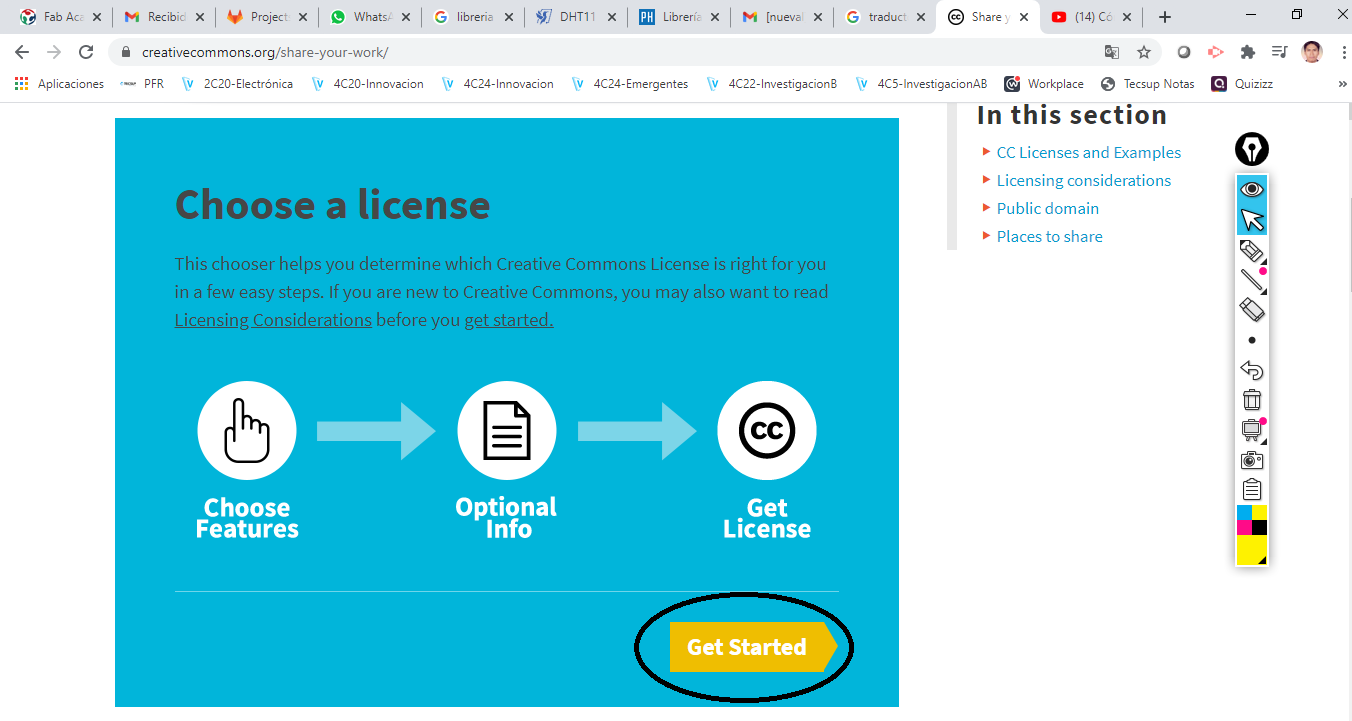Follow the underlined Licensing Considerations link in paragraph
The image size is (1352, 721).
(273, 320)
